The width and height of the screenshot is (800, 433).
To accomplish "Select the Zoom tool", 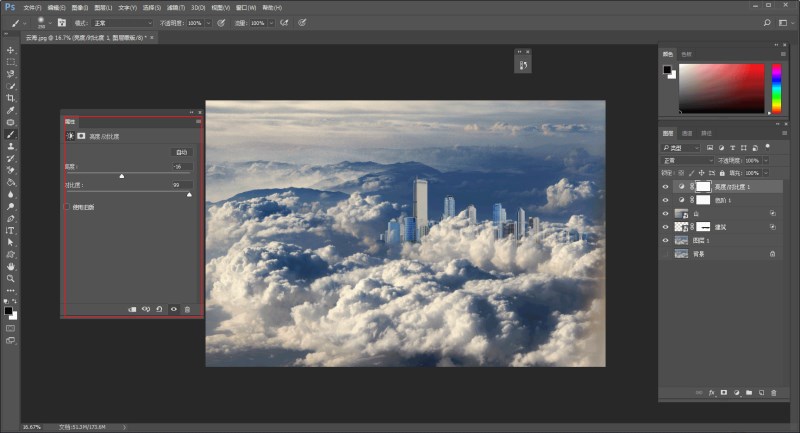I will 11,278.
